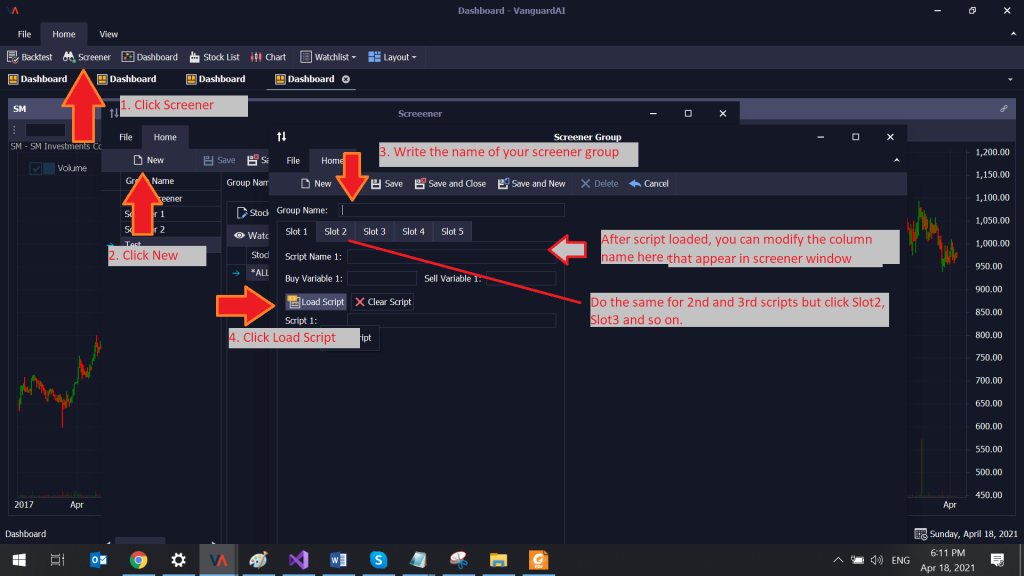Switch to the Slot 2 tab
This screenshot has width=1024, height=576.
click(x=335, y=232)
